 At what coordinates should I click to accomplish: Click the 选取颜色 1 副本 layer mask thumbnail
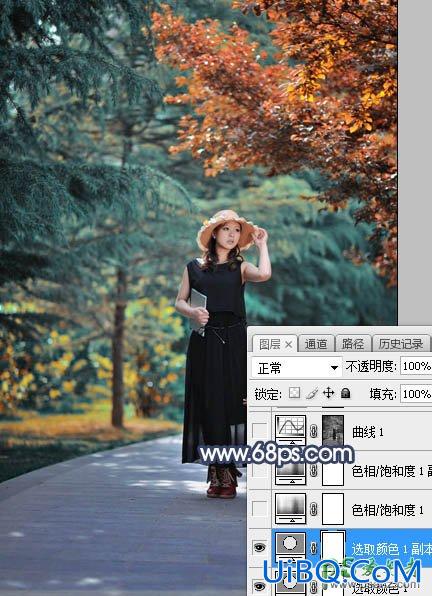333,547
